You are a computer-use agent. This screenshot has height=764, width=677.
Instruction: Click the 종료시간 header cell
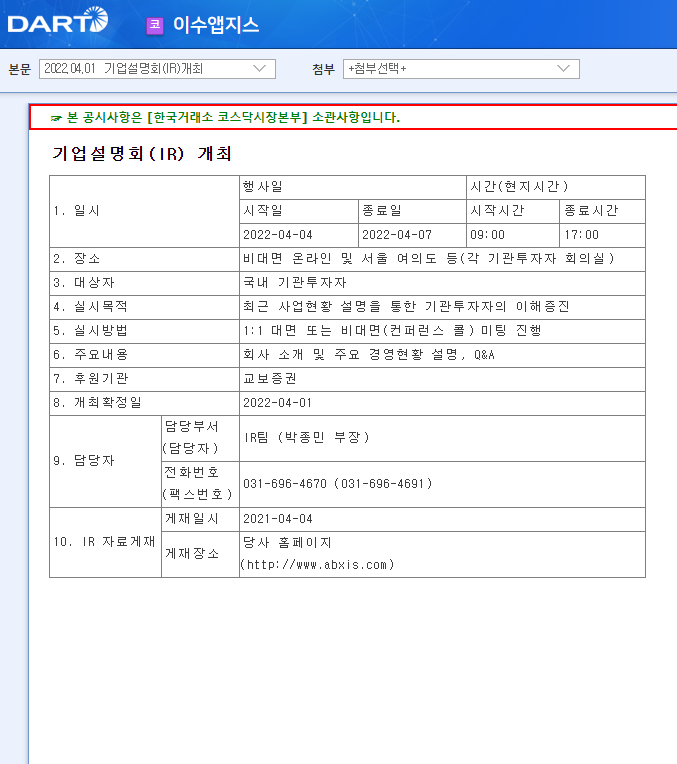(x=602, y=211)
